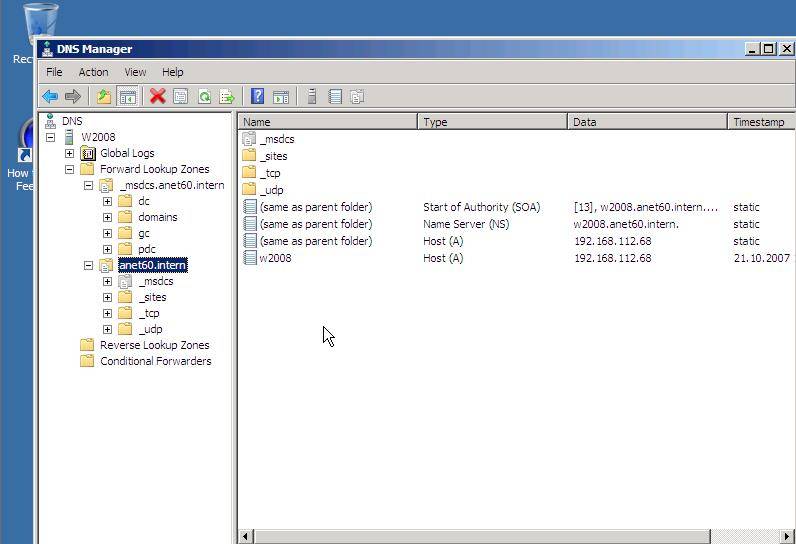The height and width of the screenshot is (544, 796).
Task: Collapse the anet60.intern zone
Action: 88,265
